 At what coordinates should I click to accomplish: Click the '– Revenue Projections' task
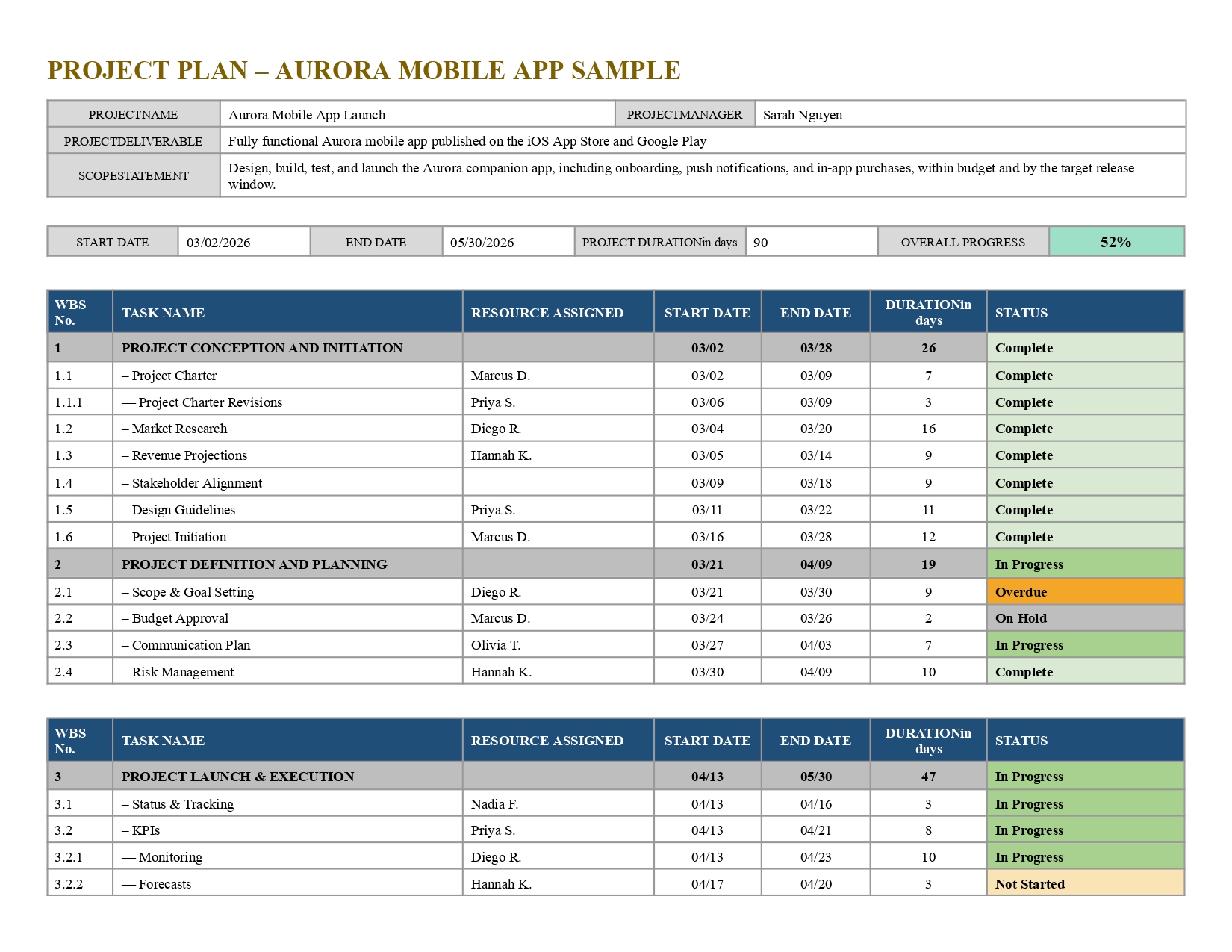pos(184,455)
